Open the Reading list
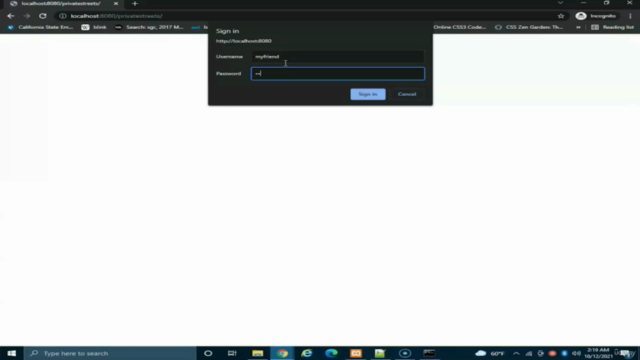This screenshot has width=640, height=360. [x=613, y=27]
